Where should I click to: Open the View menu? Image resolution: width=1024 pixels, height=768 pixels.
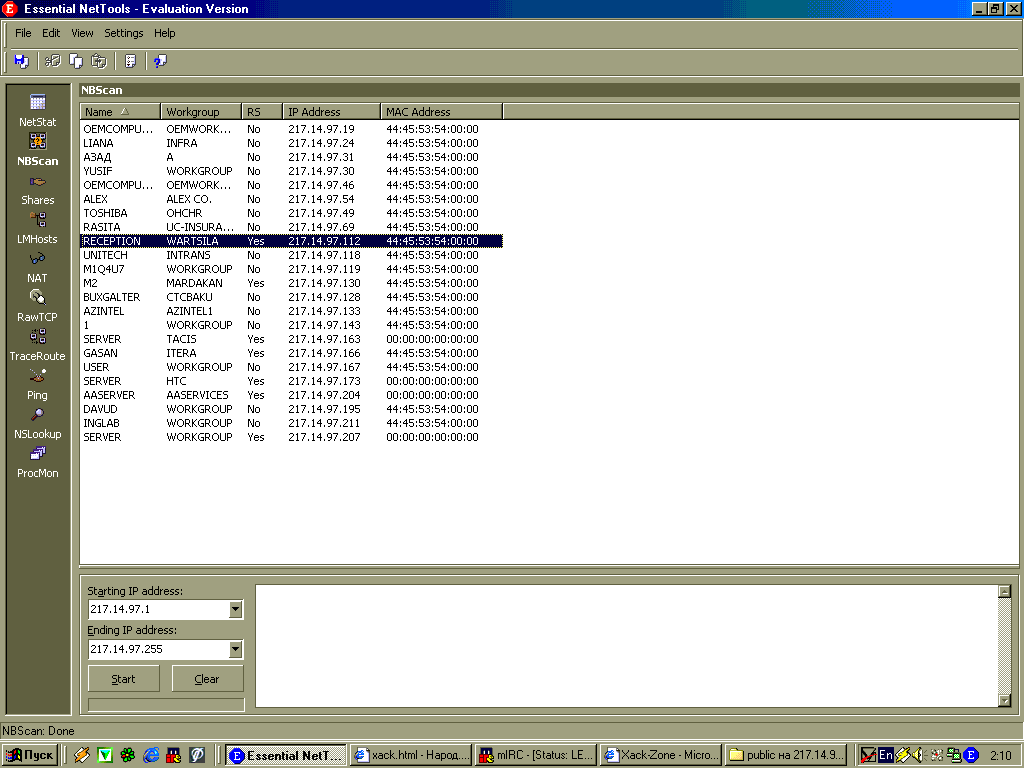pyautogui.click(x=82, y=33)
